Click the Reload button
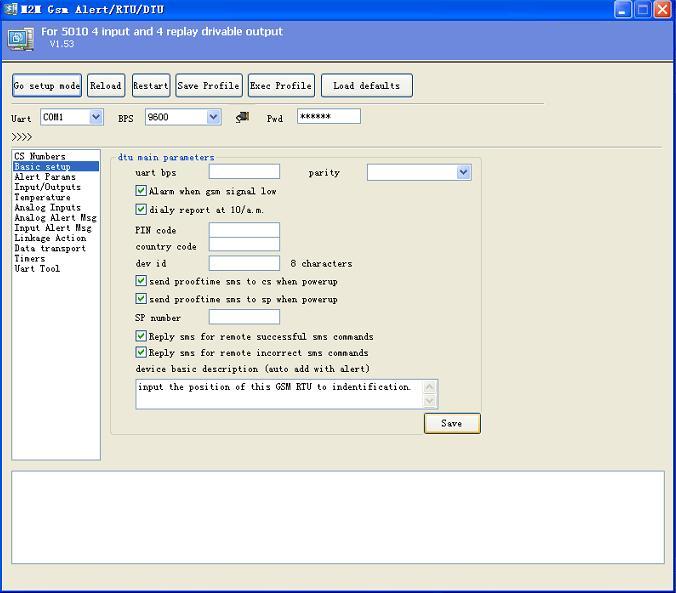The height and width of the screenshot is (593, 676). [106, 85]
